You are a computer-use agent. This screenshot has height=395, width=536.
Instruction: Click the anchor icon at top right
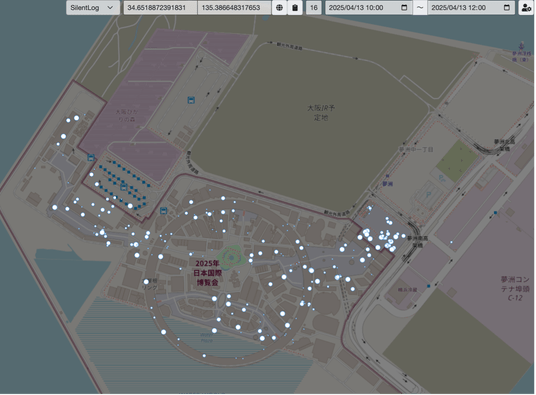coord(522,45)
